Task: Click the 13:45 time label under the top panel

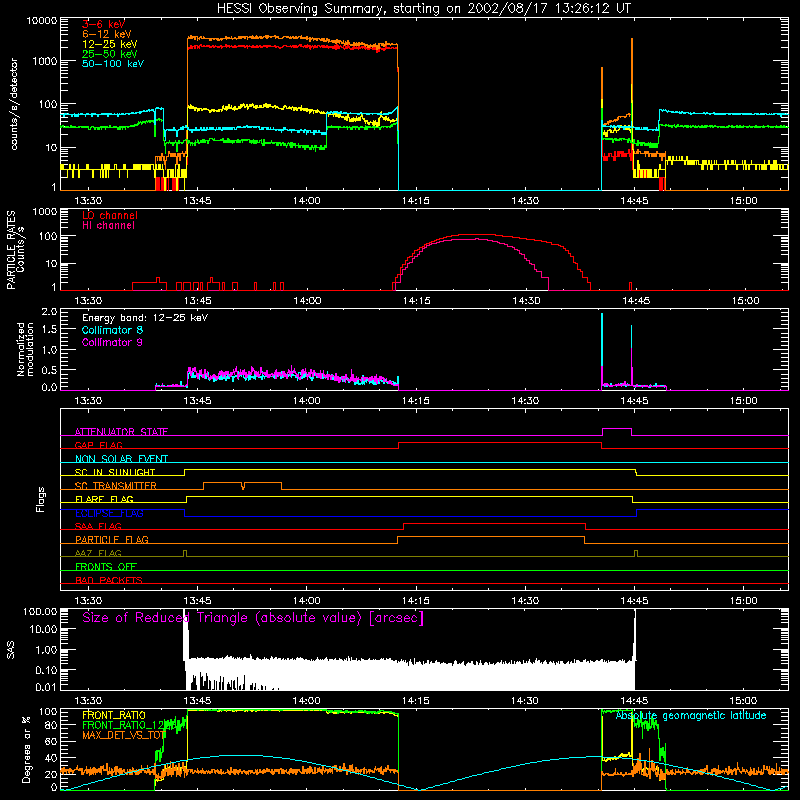Action: tap(197, 201)
